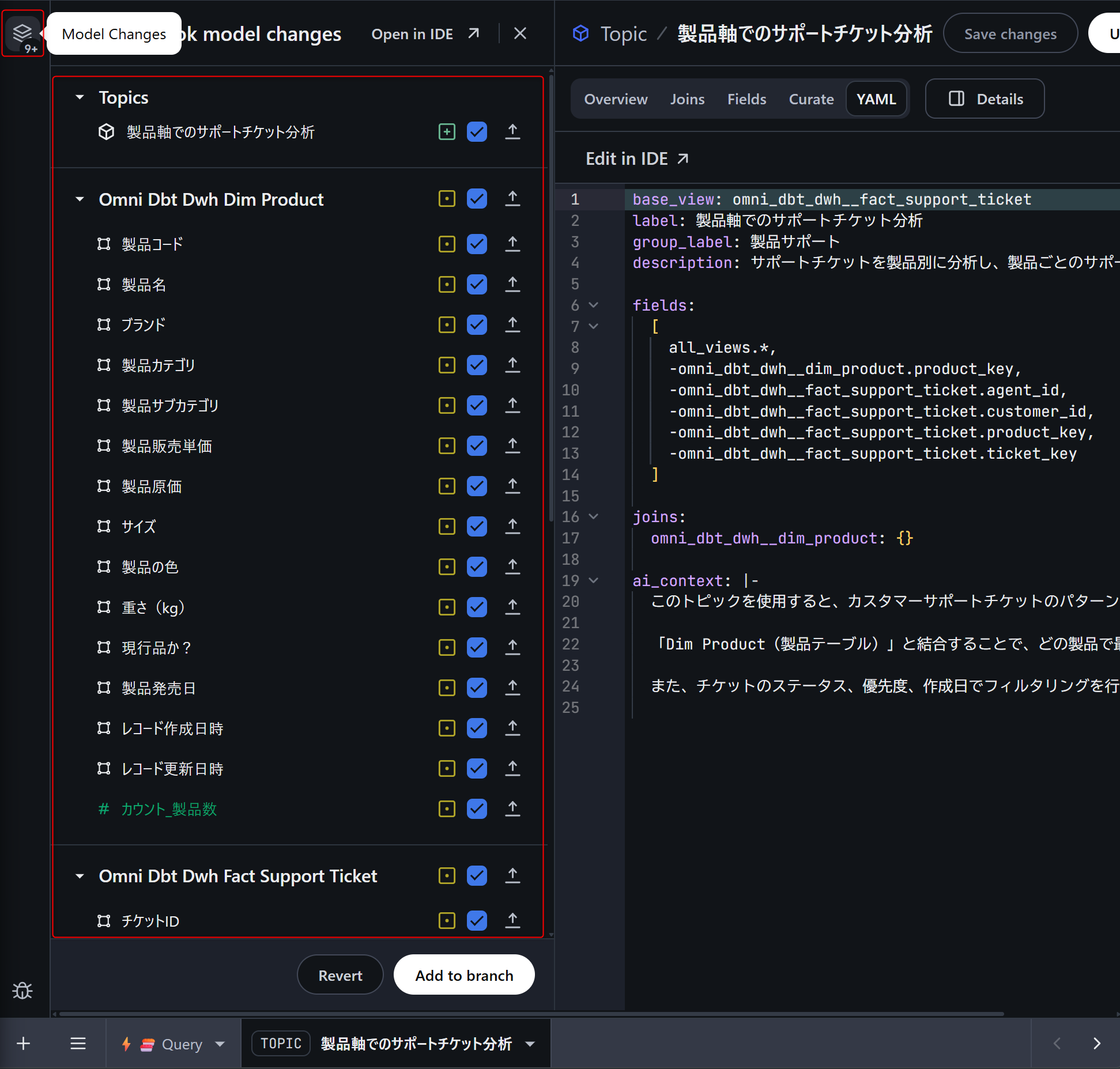Uncheck Omni Dbt Dwh Dim Product checkbox

pos(477,199)
